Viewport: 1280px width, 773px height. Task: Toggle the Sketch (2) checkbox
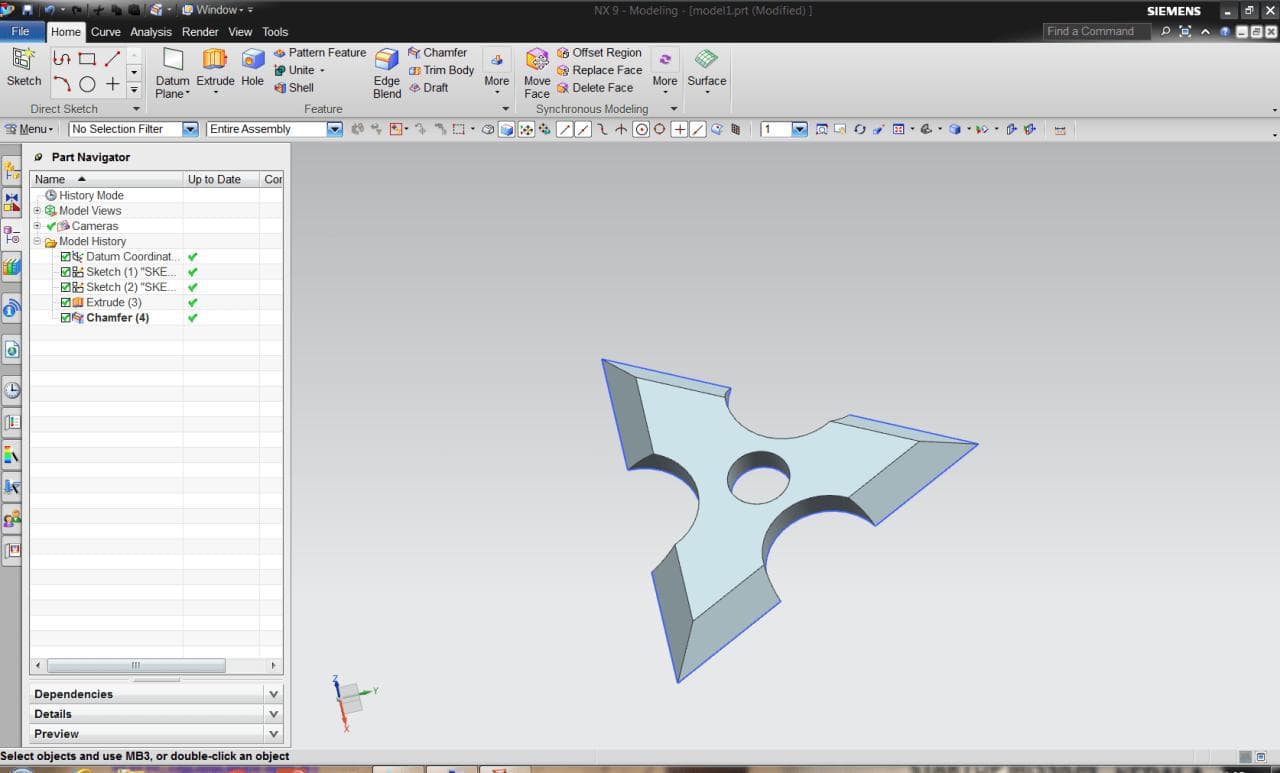tap(66, 287)
